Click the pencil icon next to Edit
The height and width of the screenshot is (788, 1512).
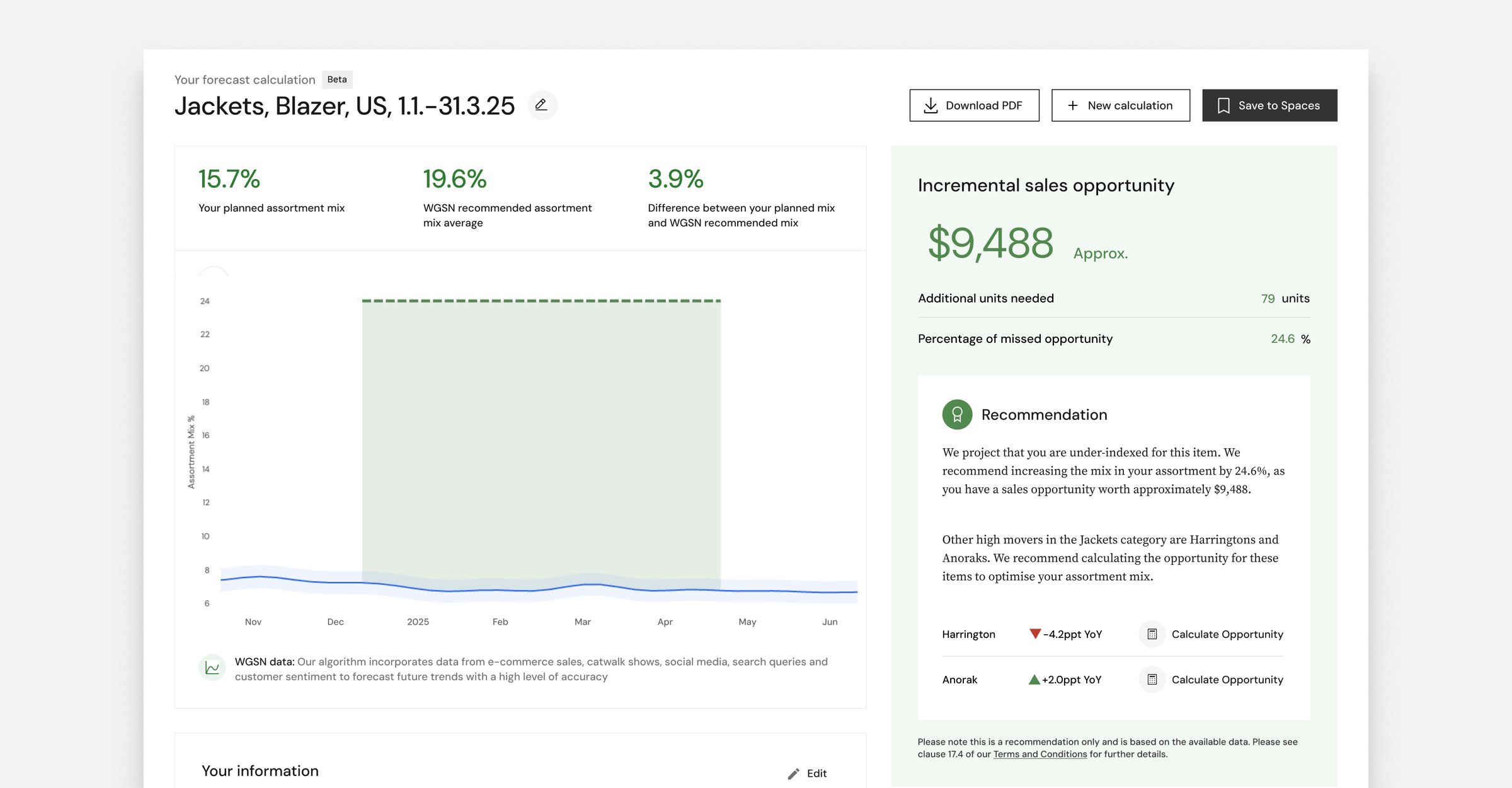point(793,774)
